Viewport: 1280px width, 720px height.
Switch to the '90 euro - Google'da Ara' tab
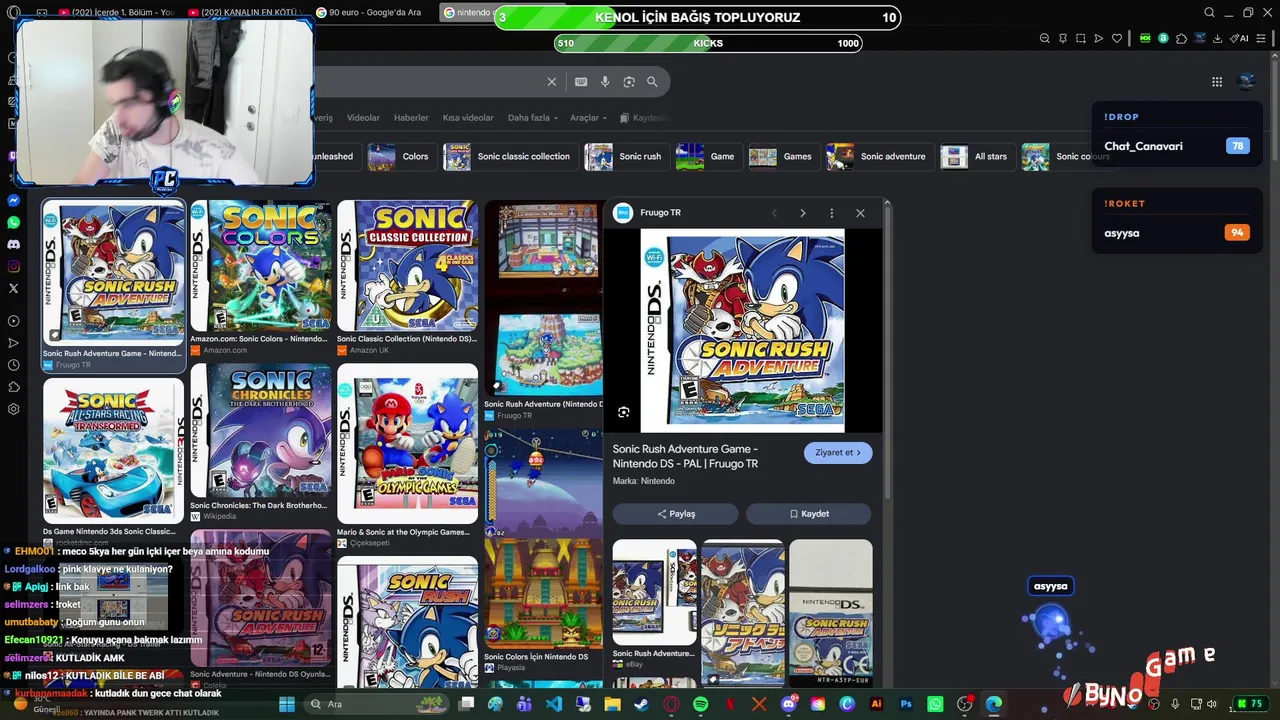(370, 13)
